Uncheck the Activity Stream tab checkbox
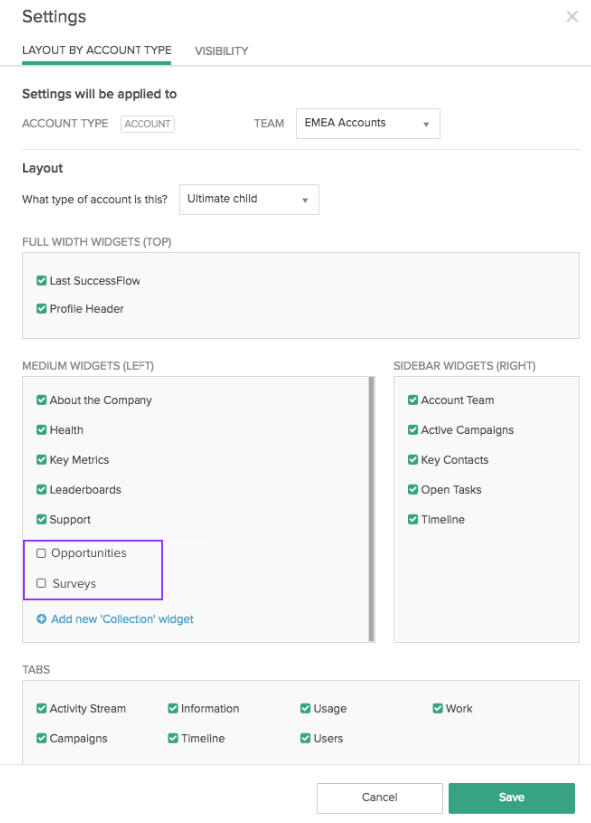Screen dimensions: 591x823 click(41, 709)
